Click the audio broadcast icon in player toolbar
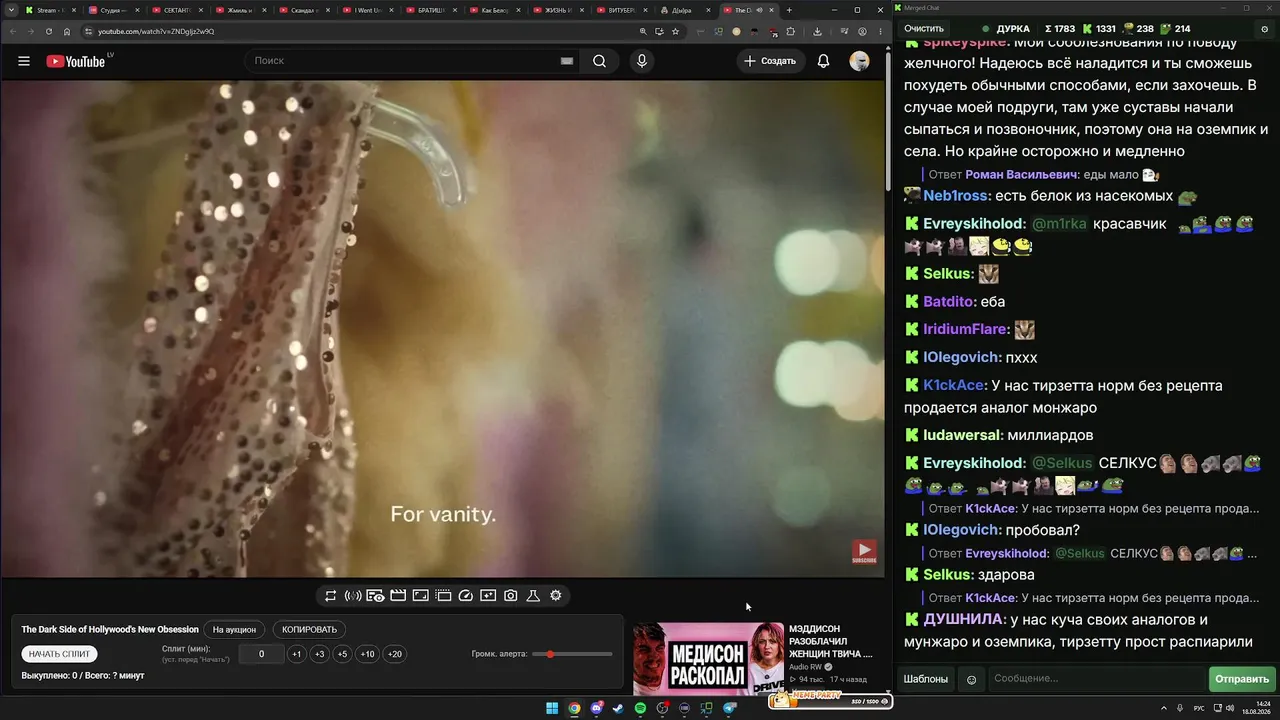The width and height of the screenshot is (1280, 720). (353, 596)
